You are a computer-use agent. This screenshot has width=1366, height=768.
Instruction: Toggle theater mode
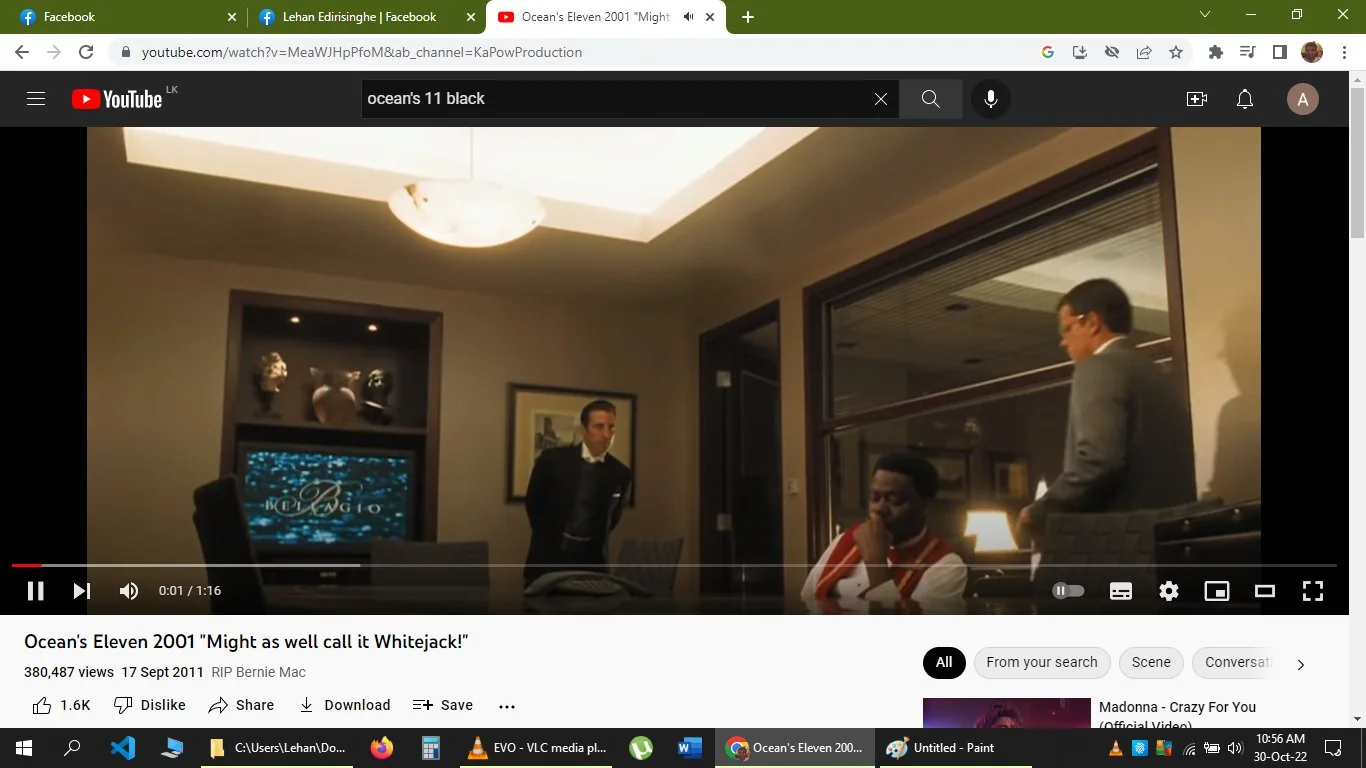point(1265,591)
